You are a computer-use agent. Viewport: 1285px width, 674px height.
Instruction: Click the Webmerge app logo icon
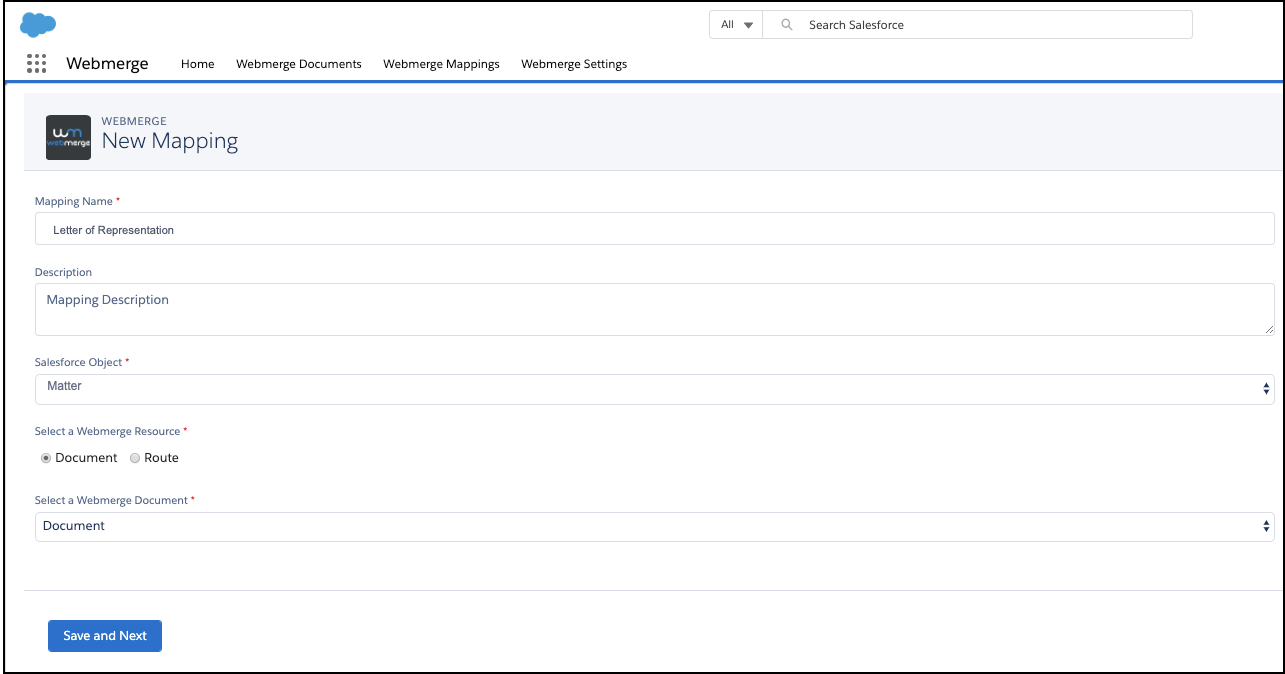point(68,137)
